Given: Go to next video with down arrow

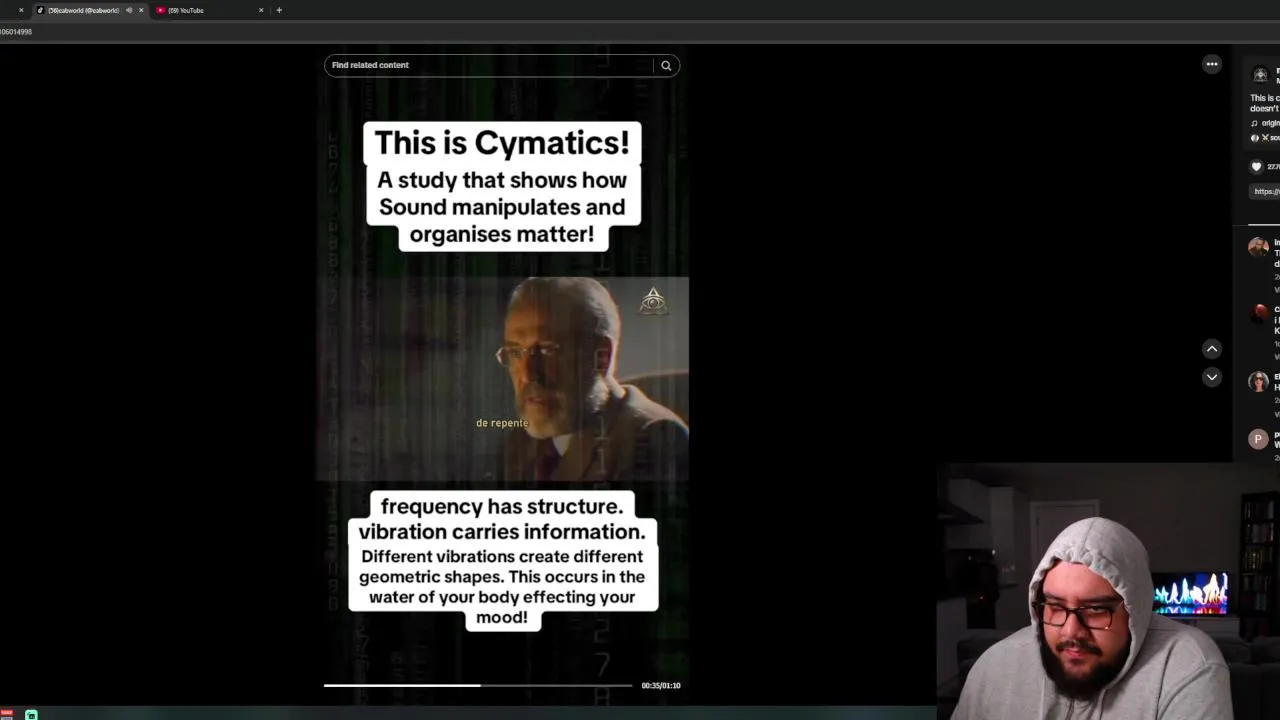Looking at the screenshot, I should click(x=1212, y=377).
